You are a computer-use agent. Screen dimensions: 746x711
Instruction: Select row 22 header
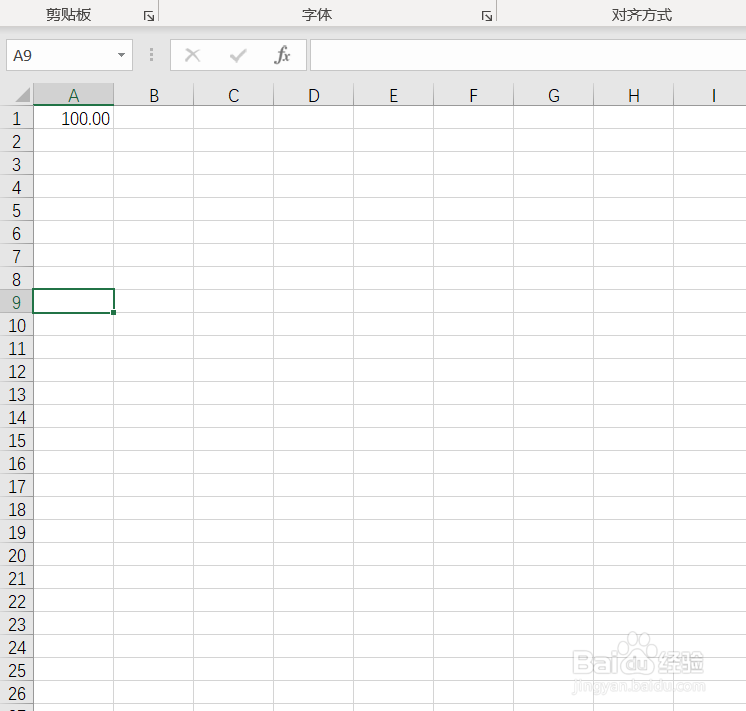pos(17,601)
